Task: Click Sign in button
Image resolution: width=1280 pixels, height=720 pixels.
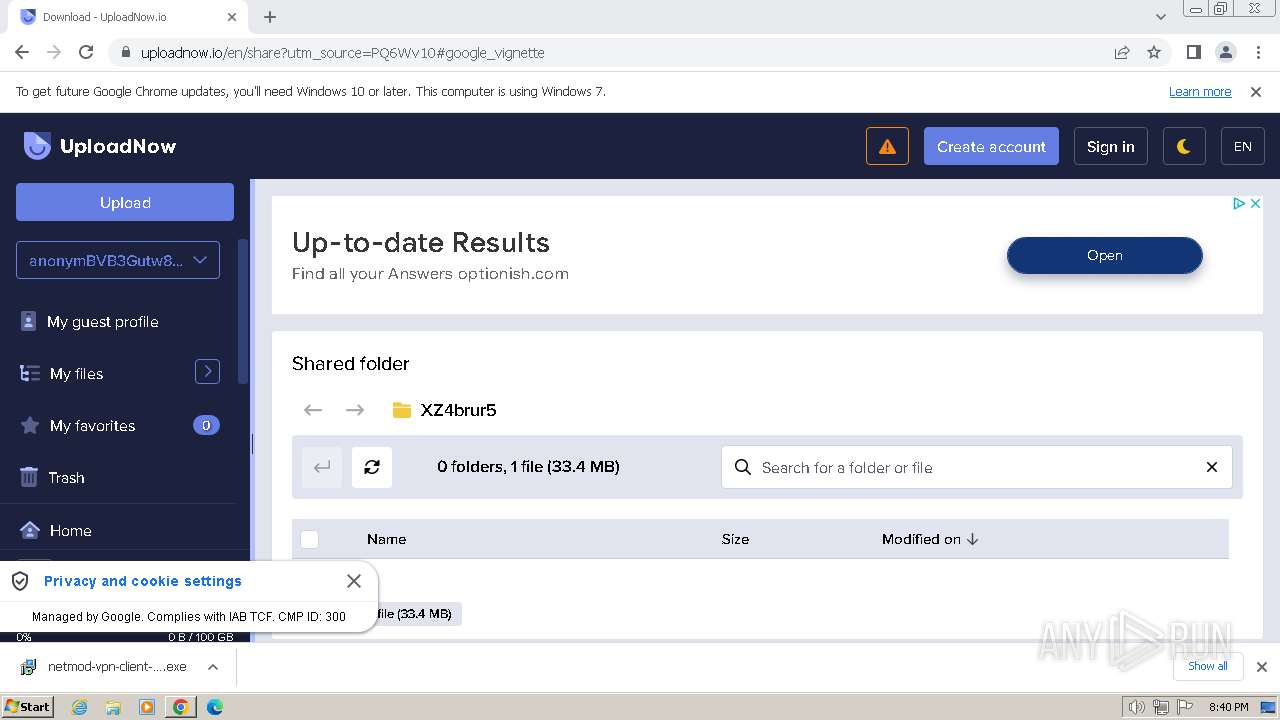Action: point(1110,146)
